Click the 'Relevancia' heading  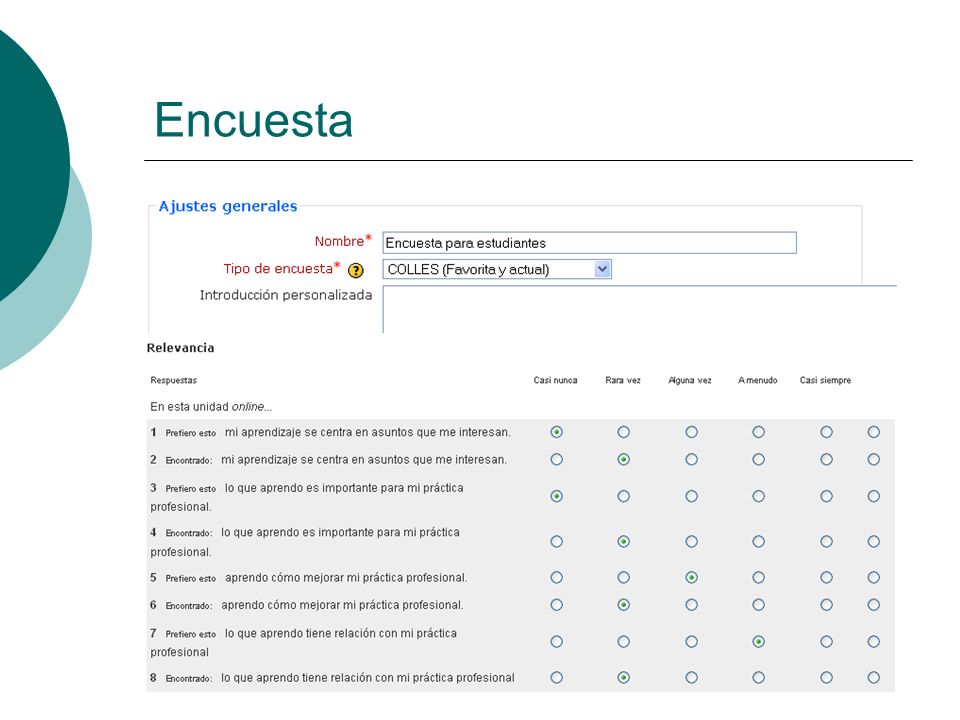point(181,348)
